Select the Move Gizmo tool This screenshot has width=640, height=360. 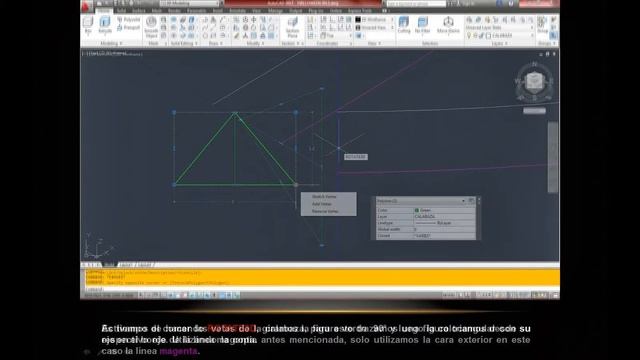(448, 25)
